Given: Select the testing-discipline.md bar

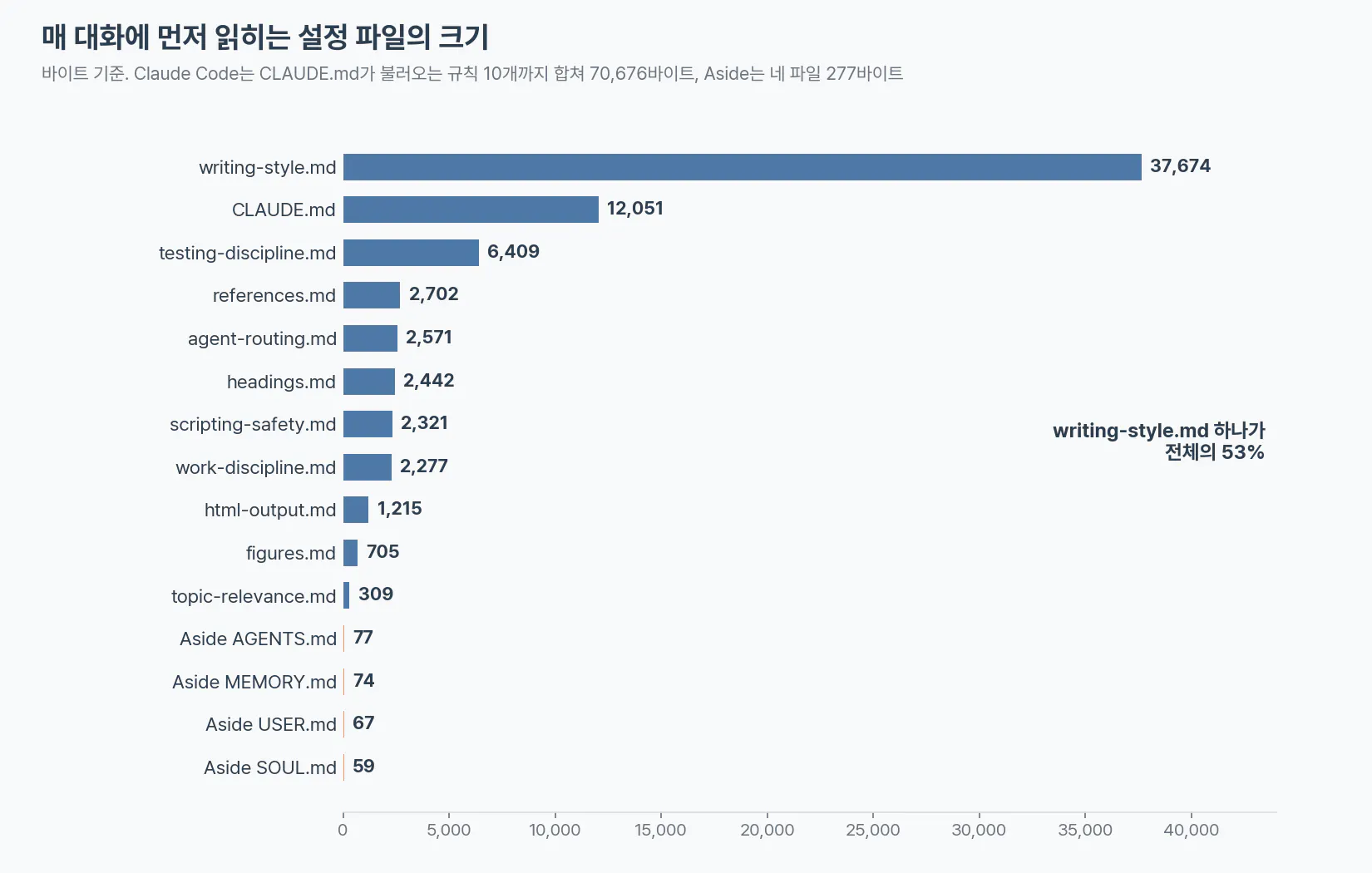Looking at the screenshot, I should point(411,253).
